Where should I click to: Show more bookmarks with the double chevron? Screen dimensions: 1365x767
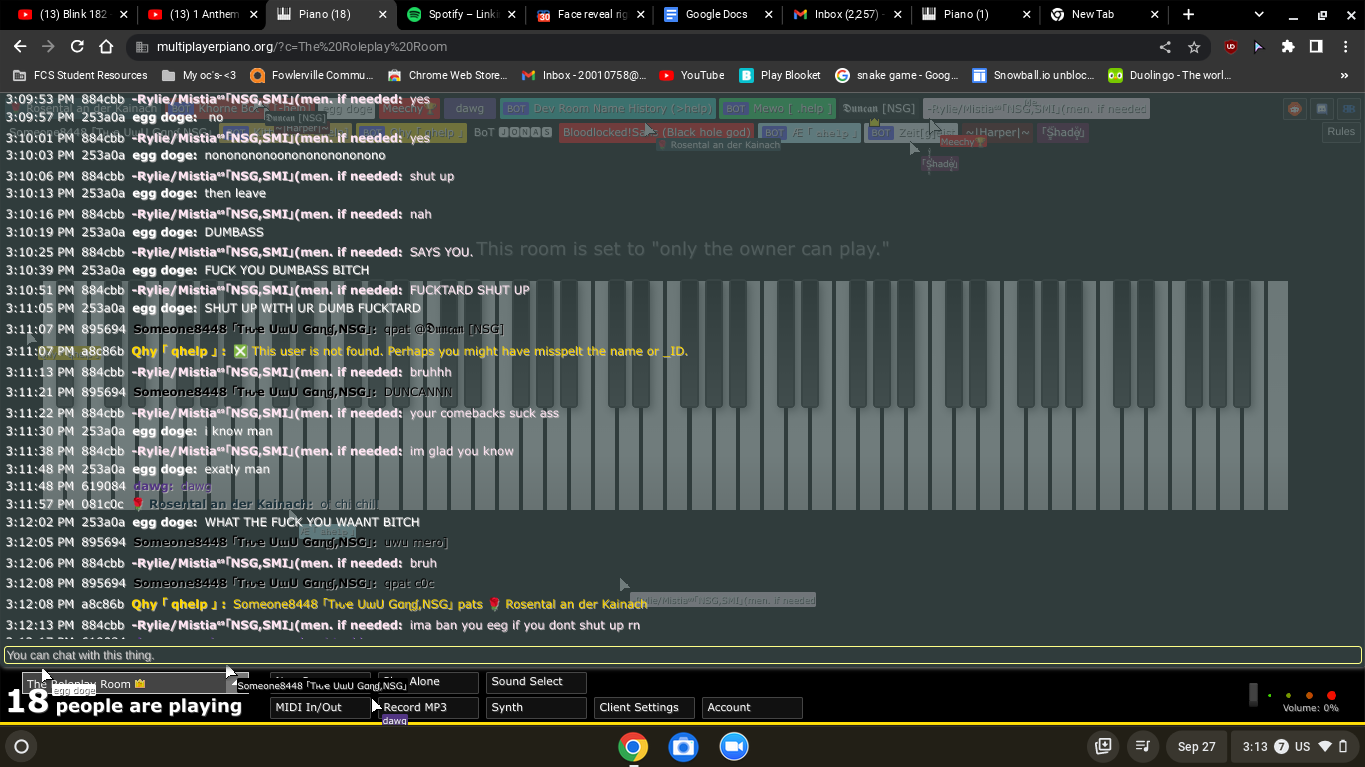coord(1344,75)
